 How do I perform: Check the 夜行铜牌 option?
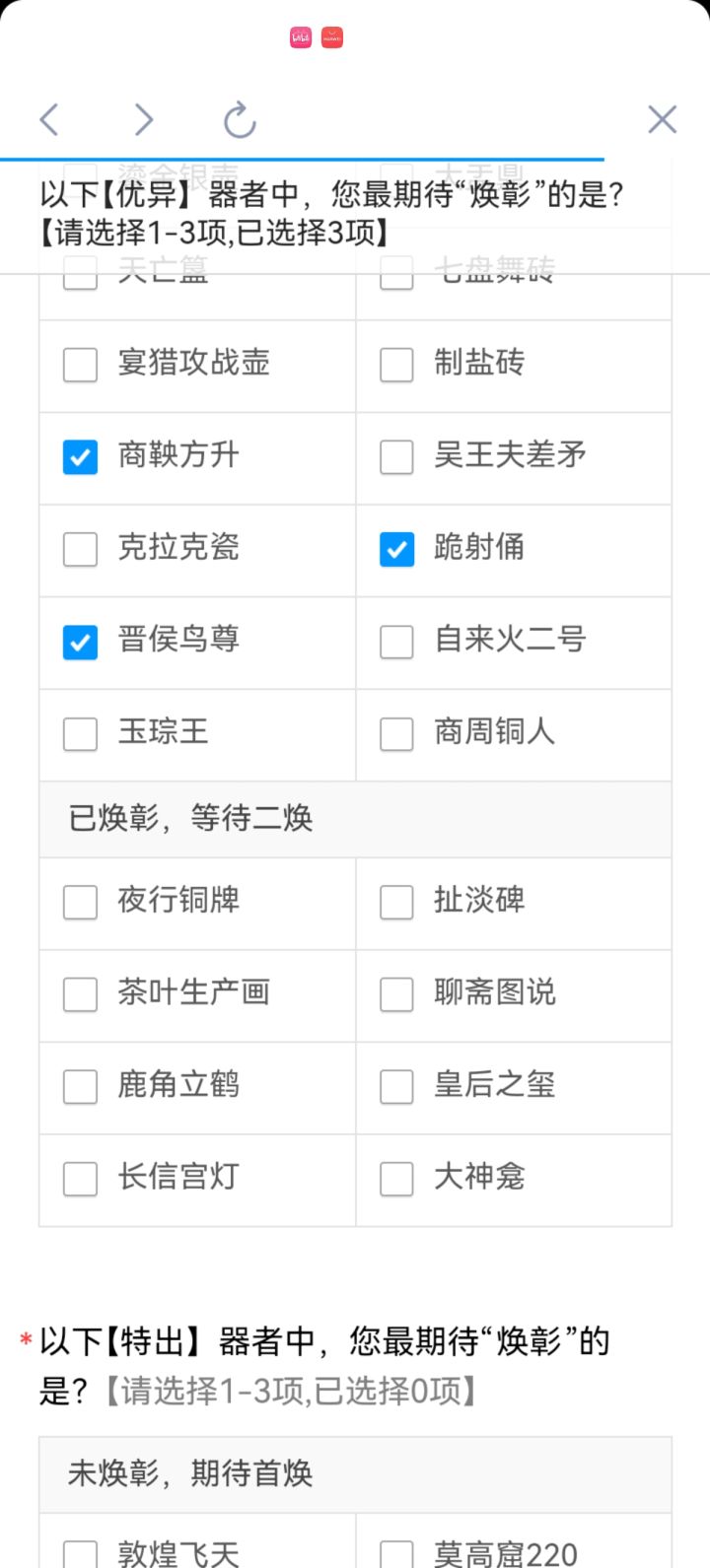(80, 902)
